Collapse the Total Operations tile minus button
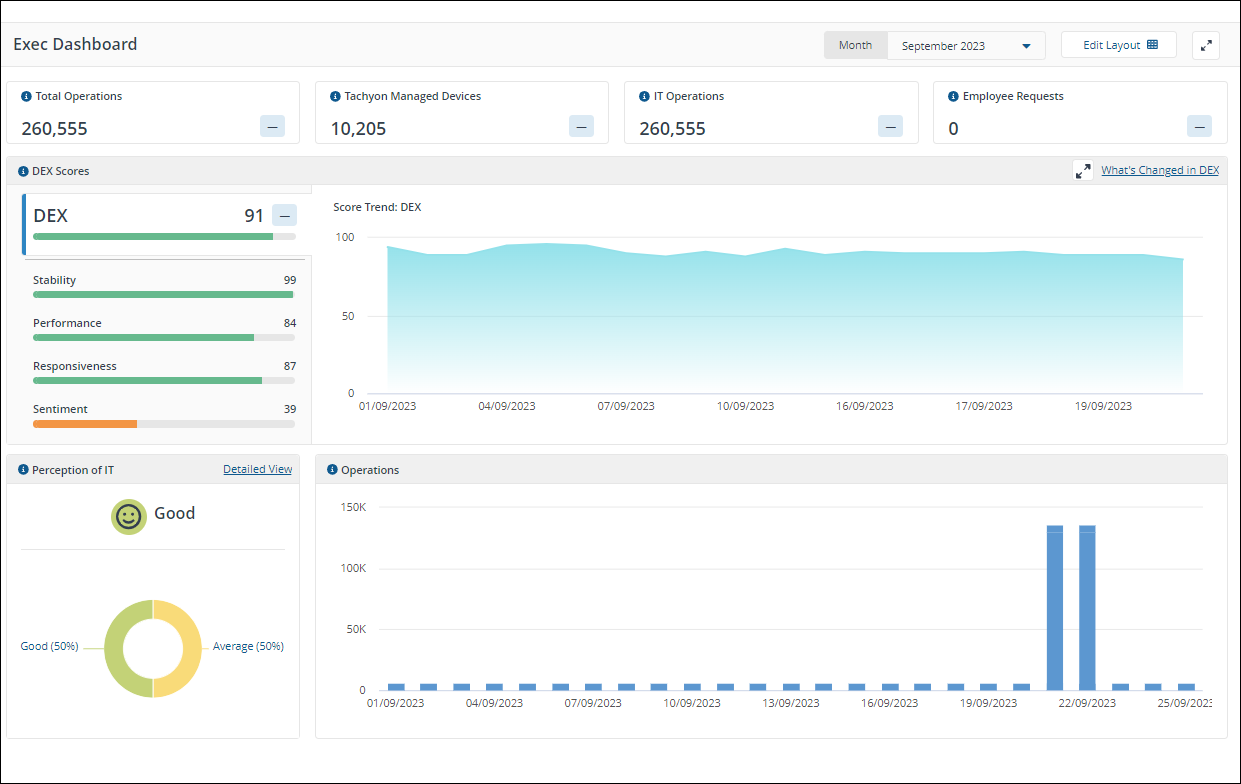This screenshot has height=784, width=1241. (x=272, y=126)
